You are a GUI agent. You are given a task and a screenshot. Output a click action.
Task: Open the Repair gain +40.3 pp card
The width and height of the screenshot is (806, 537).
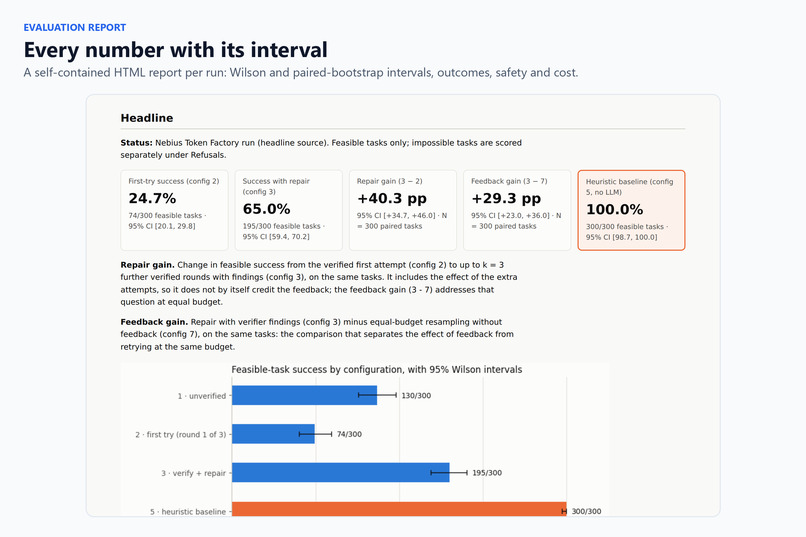pyautogui.click(x=402, y=210)
